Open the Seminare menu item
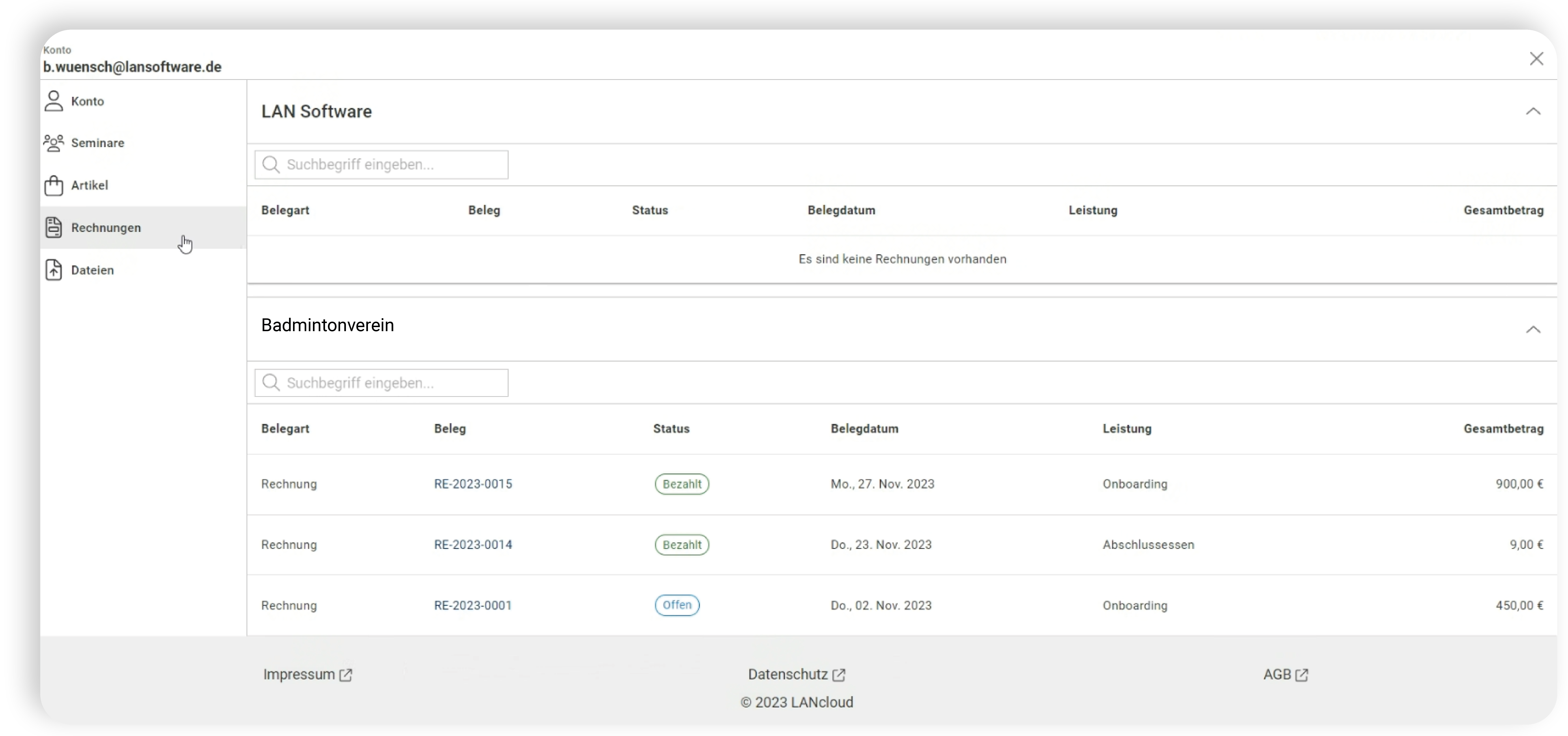The width and height of the screenshot is (1568, 736). tap(143, 143)
